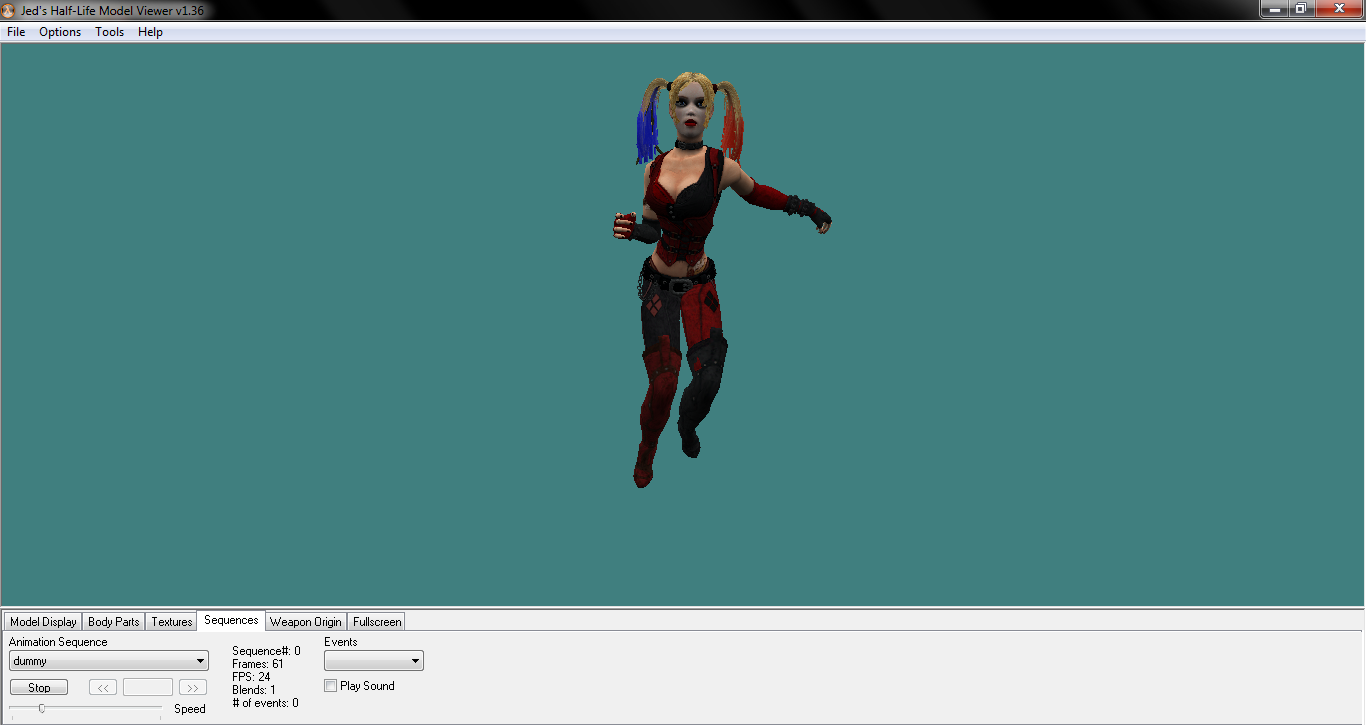The height and width of the screenshot is (725, 1366).
Task: Close the Model Viewer window
Action: pyautogui.click(x=1337, y=8)
